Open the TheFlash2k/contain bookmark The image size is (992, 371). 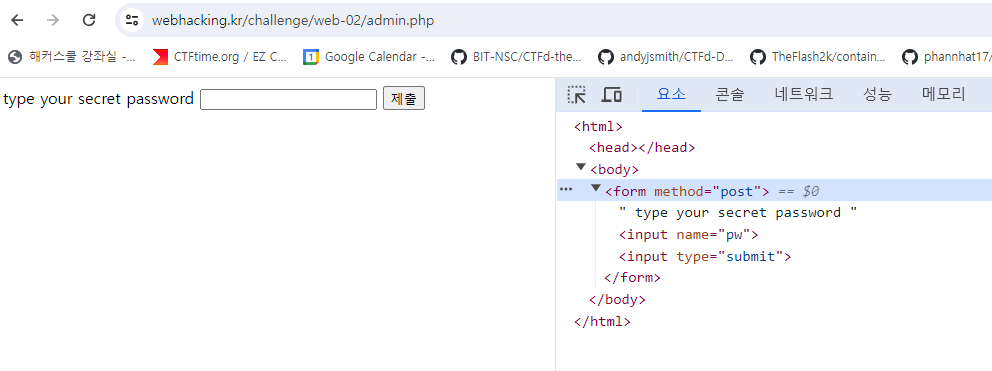(x=818, y=57)
